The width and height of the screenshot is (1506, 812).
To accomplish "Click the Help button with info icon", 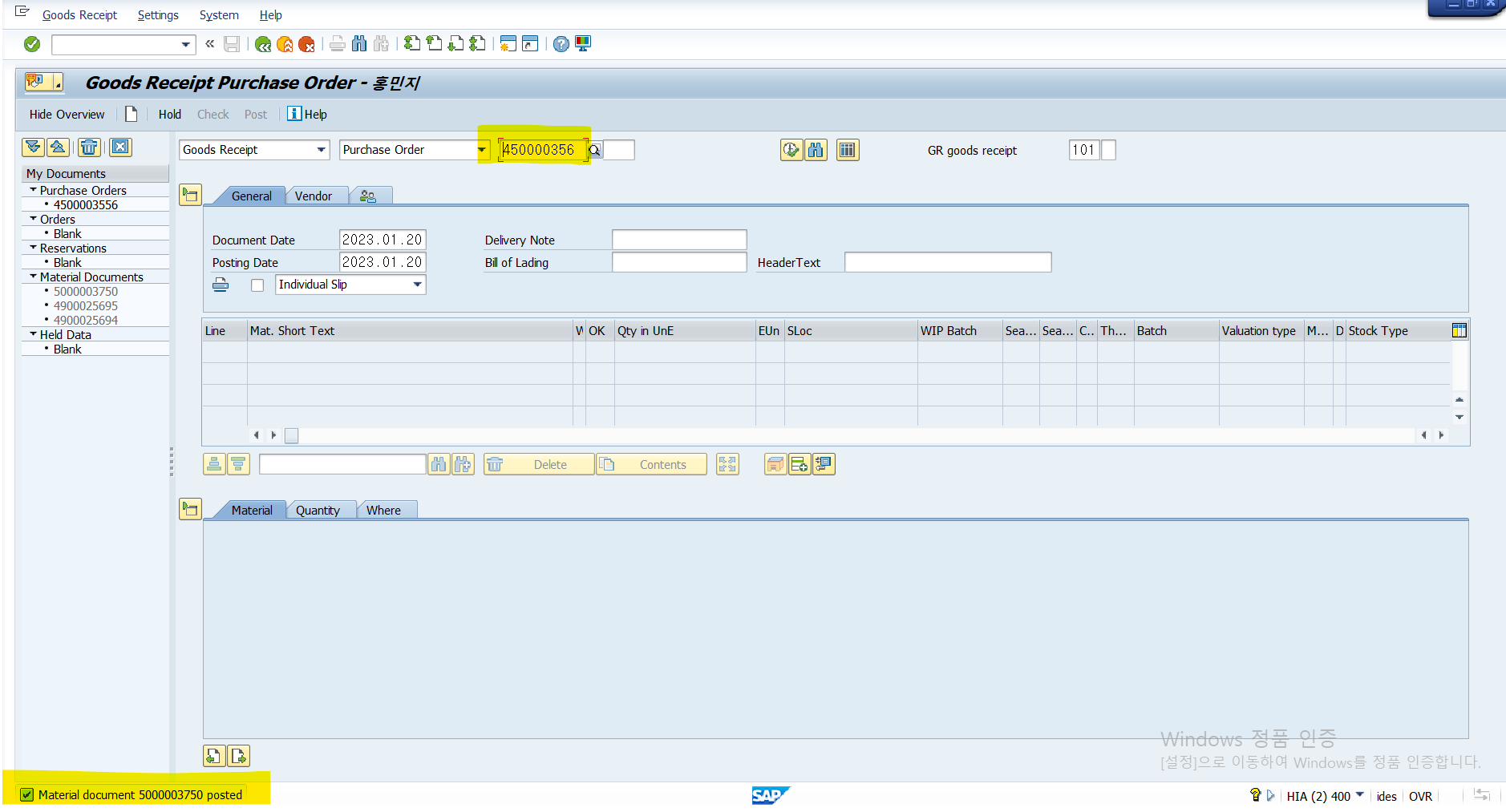I will [x=307, y=114].
